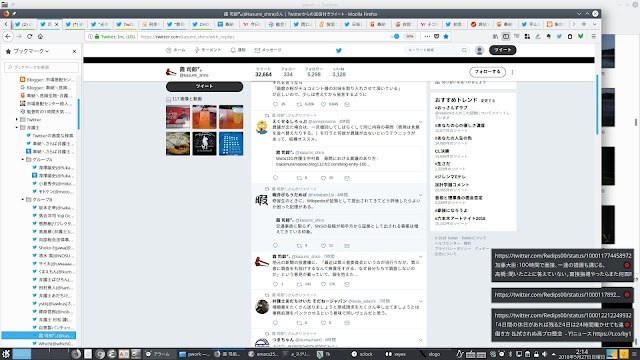The width and height of the screenshot is (640, 360).
Task: Click the CL決勝 trend
Action: click(x=442, y=151)
